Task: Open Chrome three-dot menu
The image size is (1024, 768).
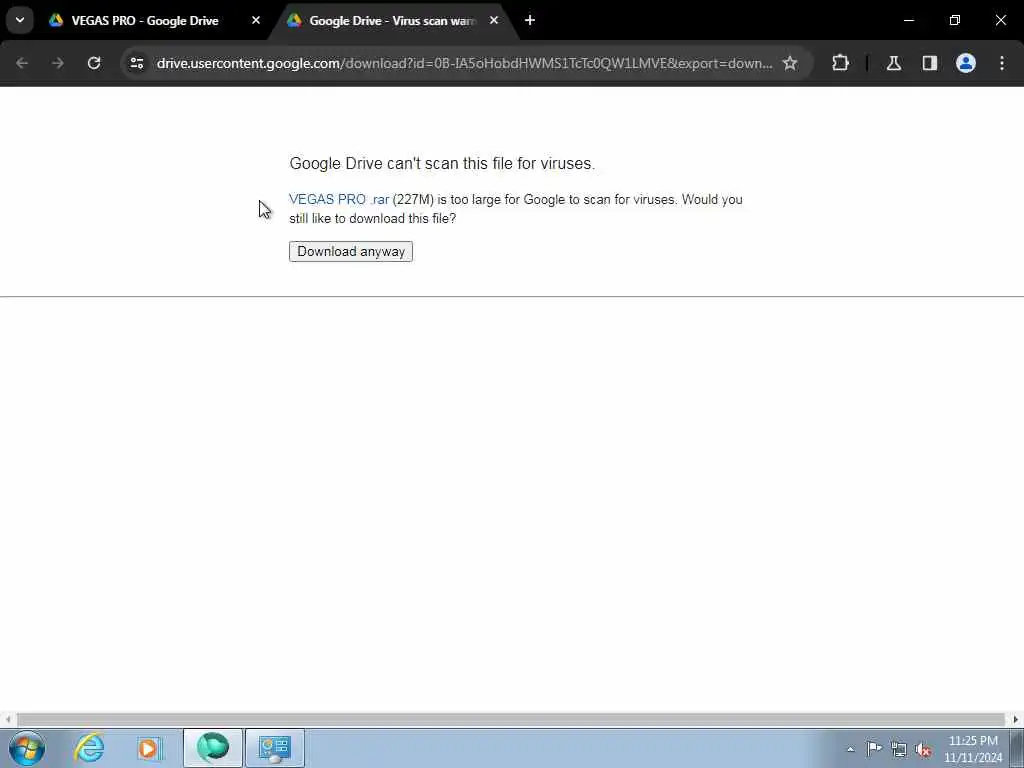Action: click(1002, 63)
